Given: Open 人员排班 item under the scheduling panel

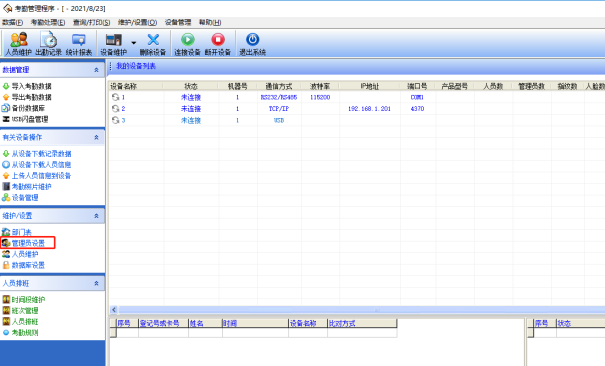Looking at the screenshot, I should [25, 322].
